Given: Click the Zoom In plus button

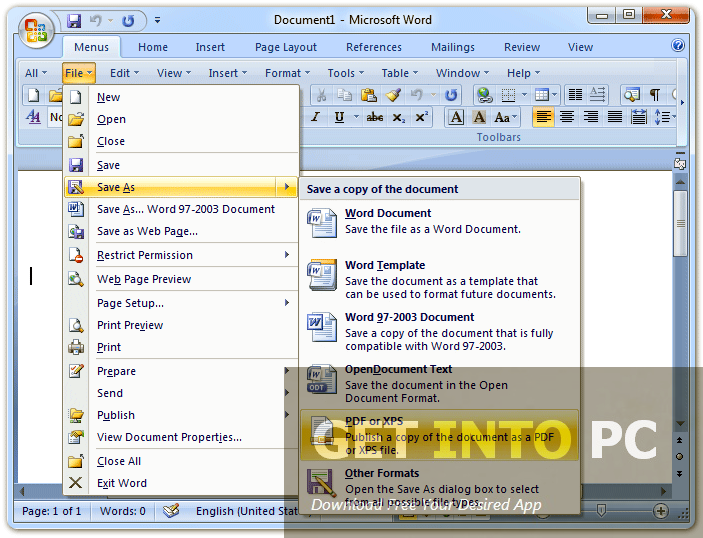Looking at the screenshot, I should coord(660,511).
